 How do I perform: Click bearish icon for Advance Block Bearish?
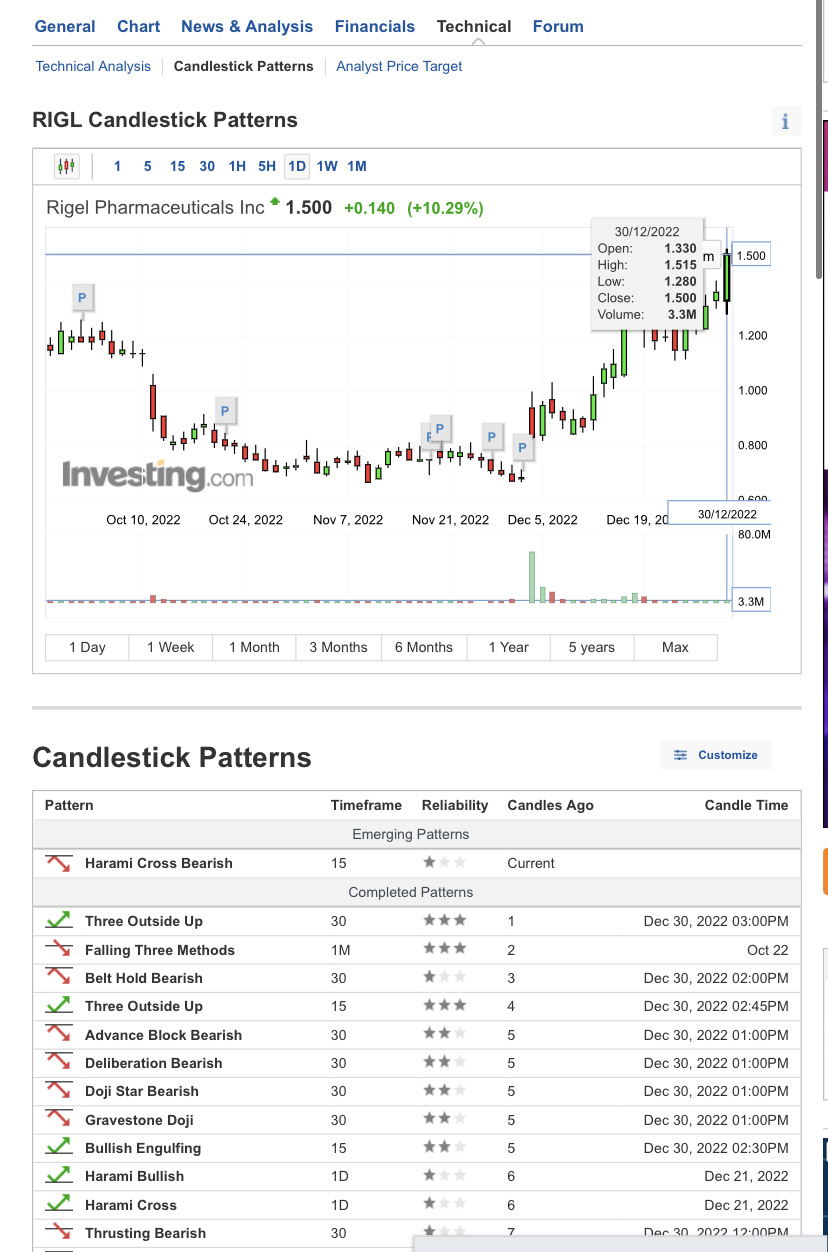click(58, 1035)
